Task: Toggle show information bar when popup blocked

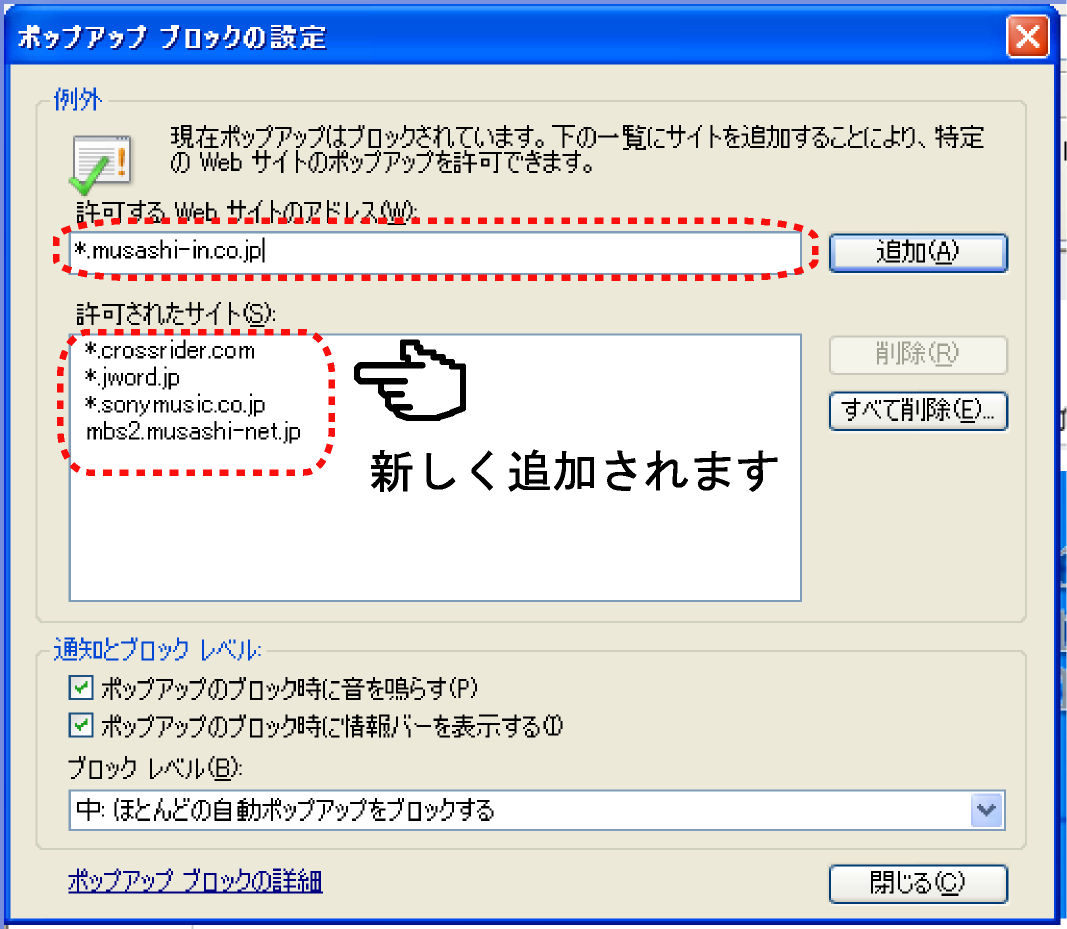Action: (x=81, y=726)
